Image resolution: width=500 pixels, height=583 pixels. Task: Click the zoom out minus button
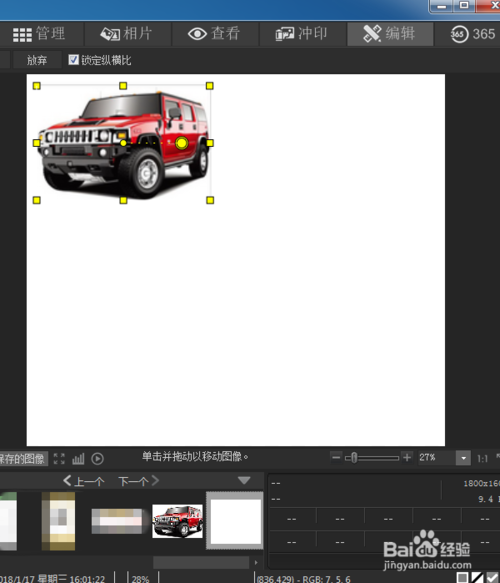[x=336, y=457]
